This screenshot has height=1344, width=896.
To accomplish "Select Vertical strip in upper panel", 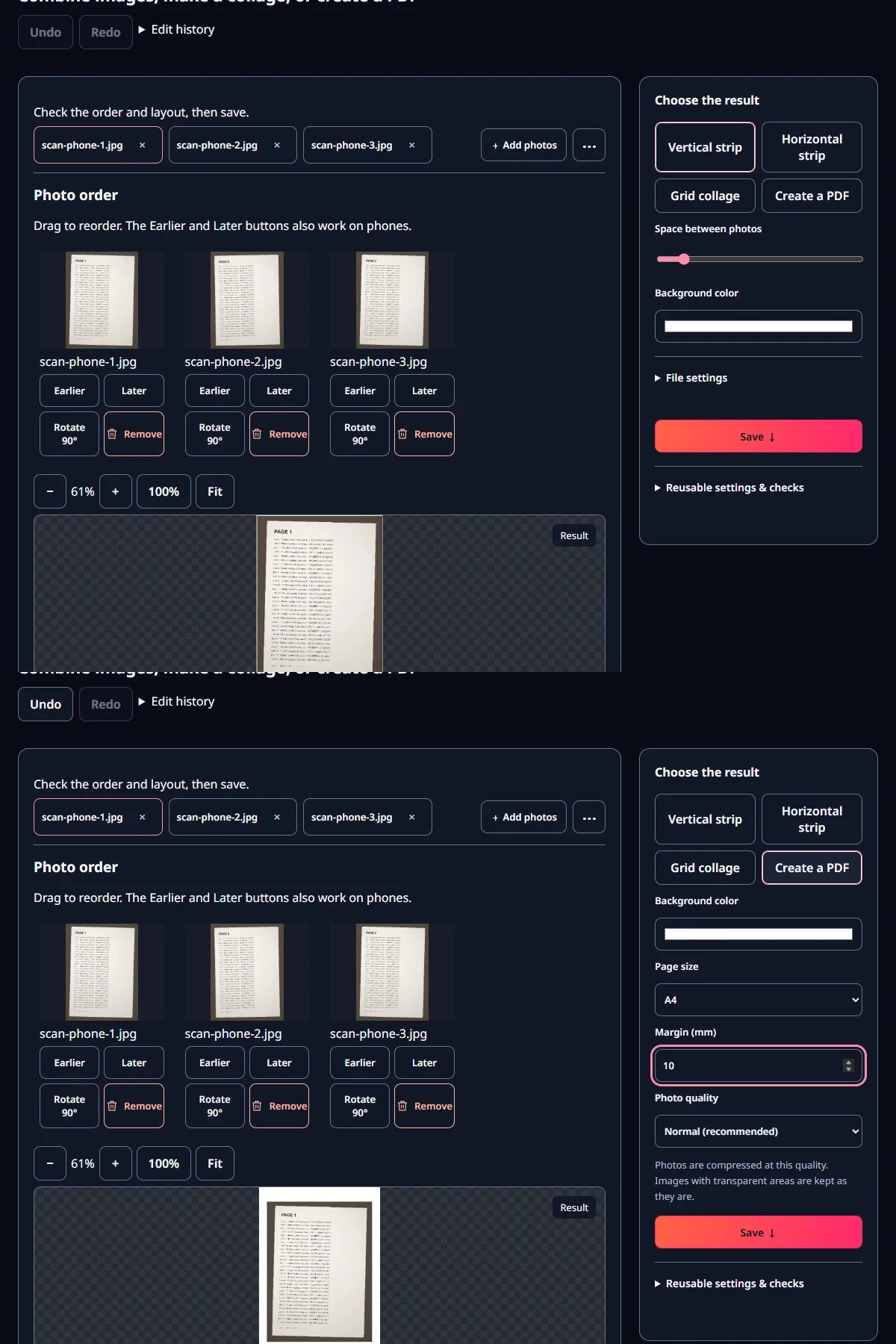I will point(705,147).
